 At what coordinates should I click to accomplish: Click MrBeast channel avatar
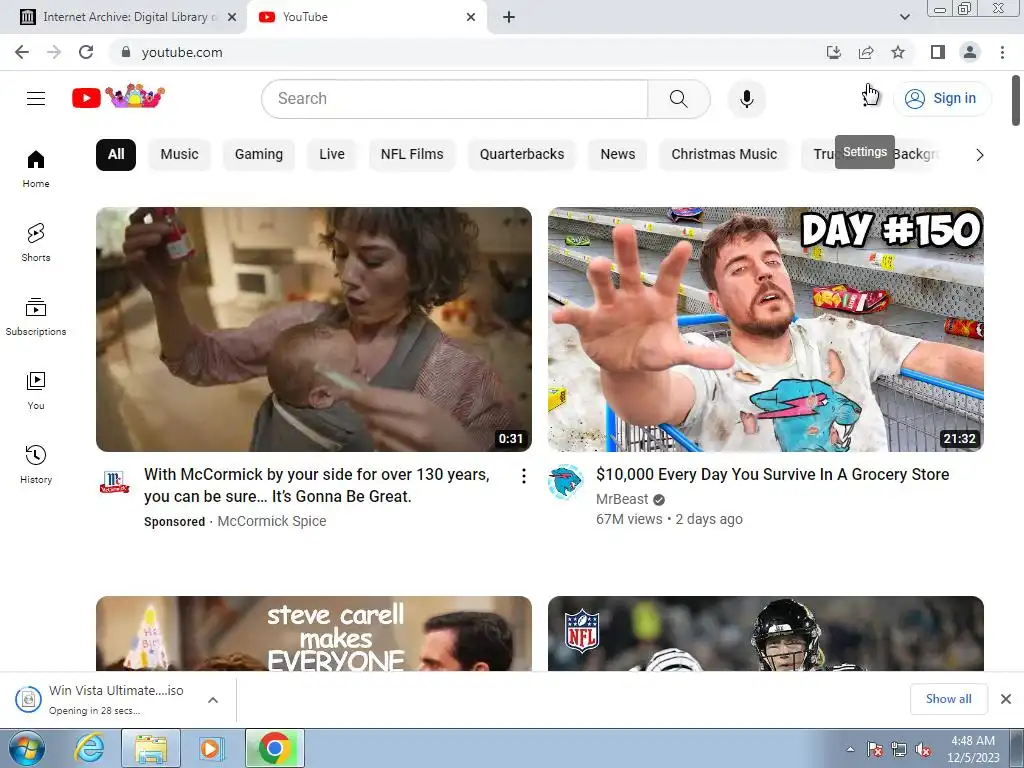[566, 482]
